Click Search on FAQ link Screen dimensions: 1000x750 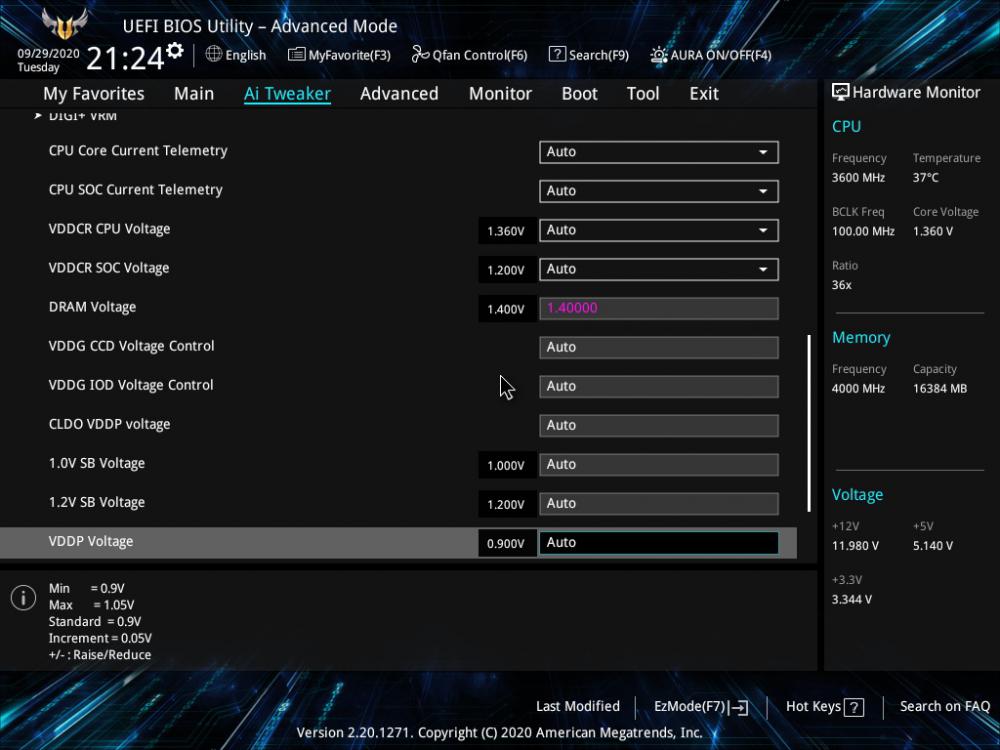point(945,707)
